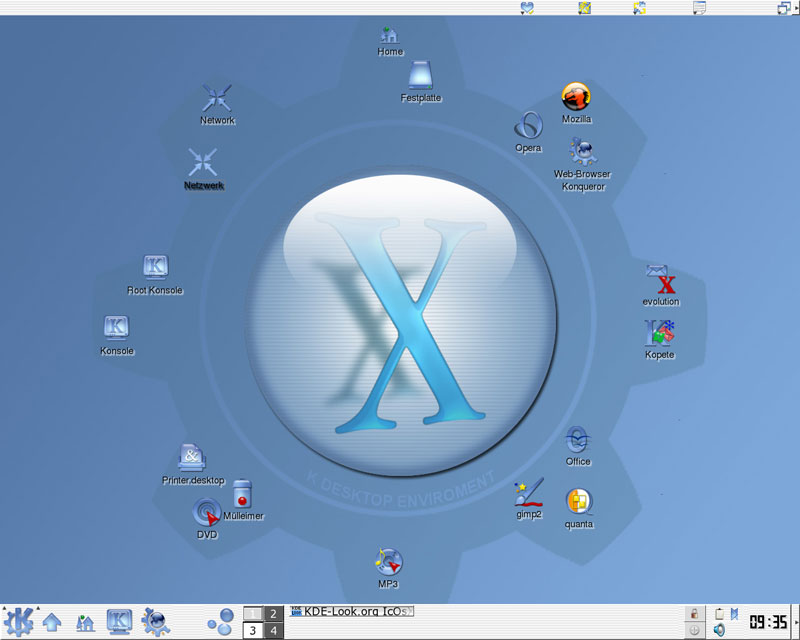This screenshot has height=640, width=800.
Task: Open the note sheet top-bar dropdown
Action: 699,8
